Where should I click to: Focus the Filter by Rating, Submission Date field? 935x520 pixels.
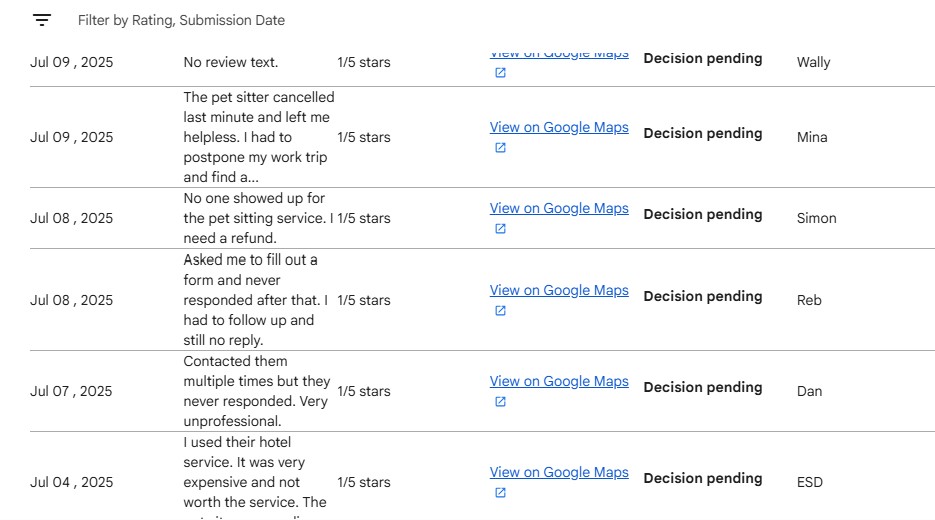pyautogui.click(x=181, y=20)
